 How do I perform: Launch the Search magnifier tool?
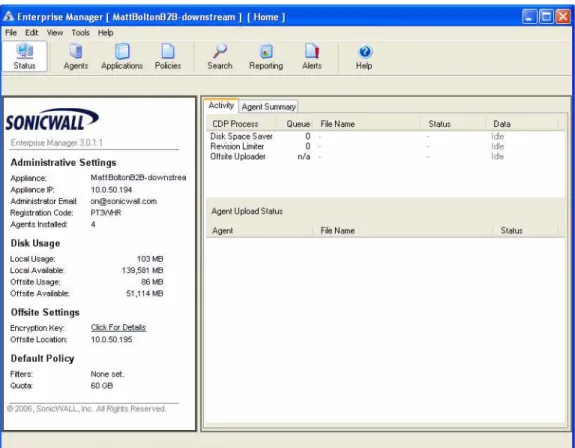[x=220, y=56]
